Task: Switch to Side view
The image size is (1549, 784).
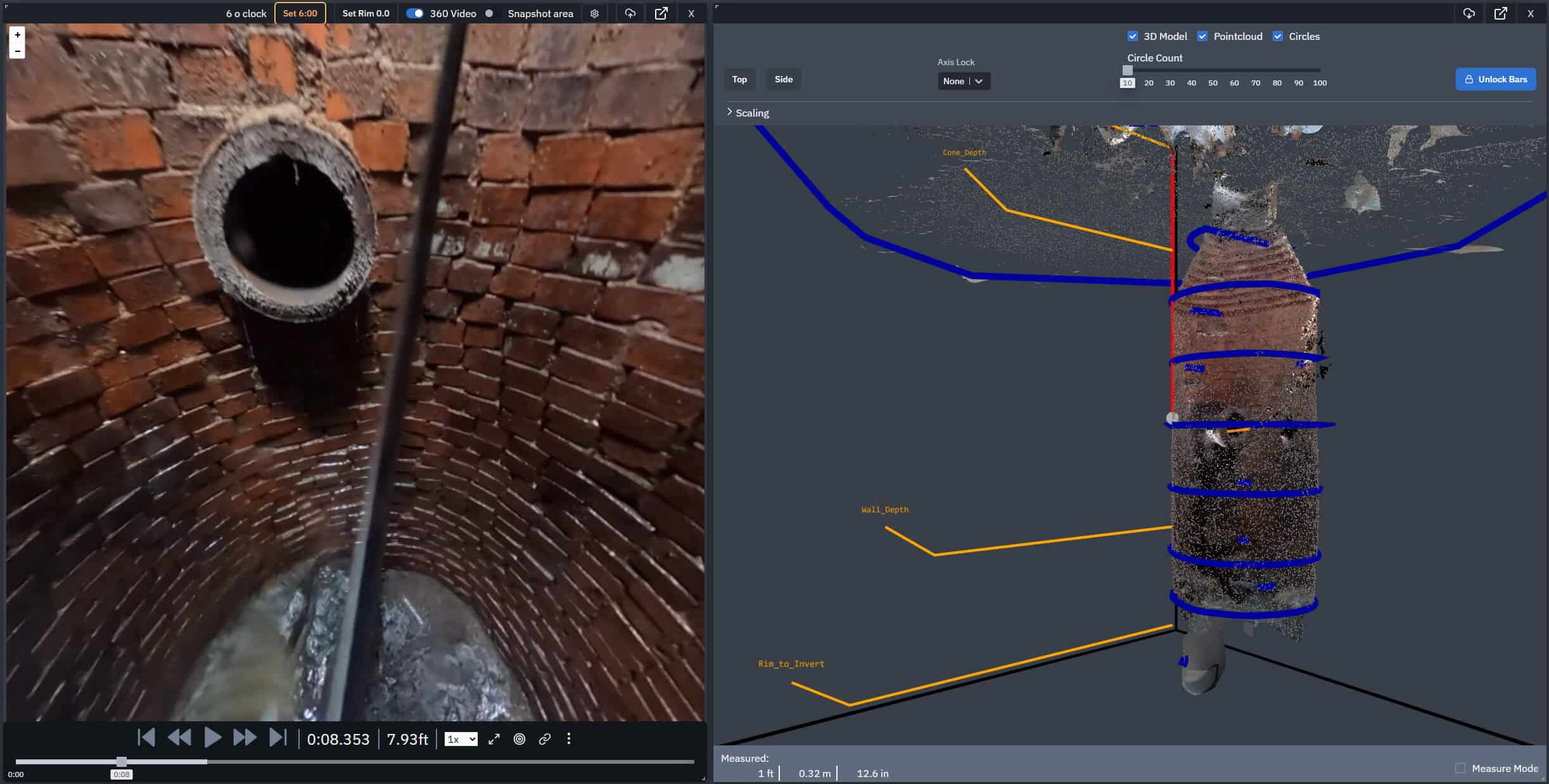Action: [x=783, y=79]
